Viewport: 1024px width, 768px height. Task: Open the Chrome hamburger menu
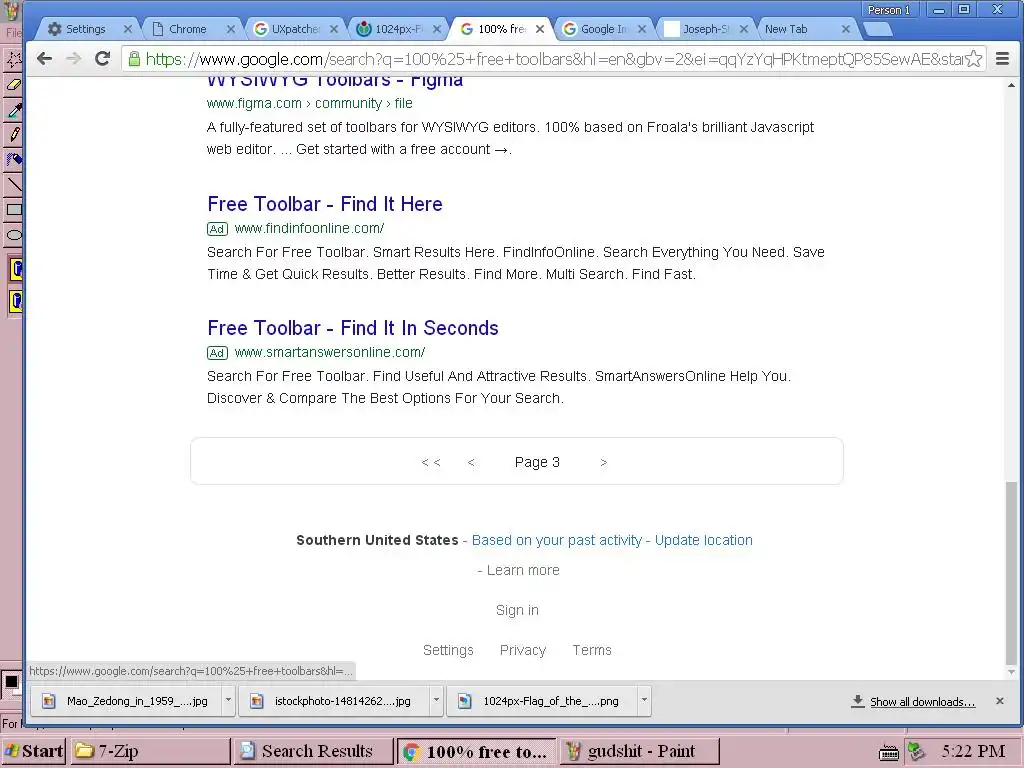1002,59
